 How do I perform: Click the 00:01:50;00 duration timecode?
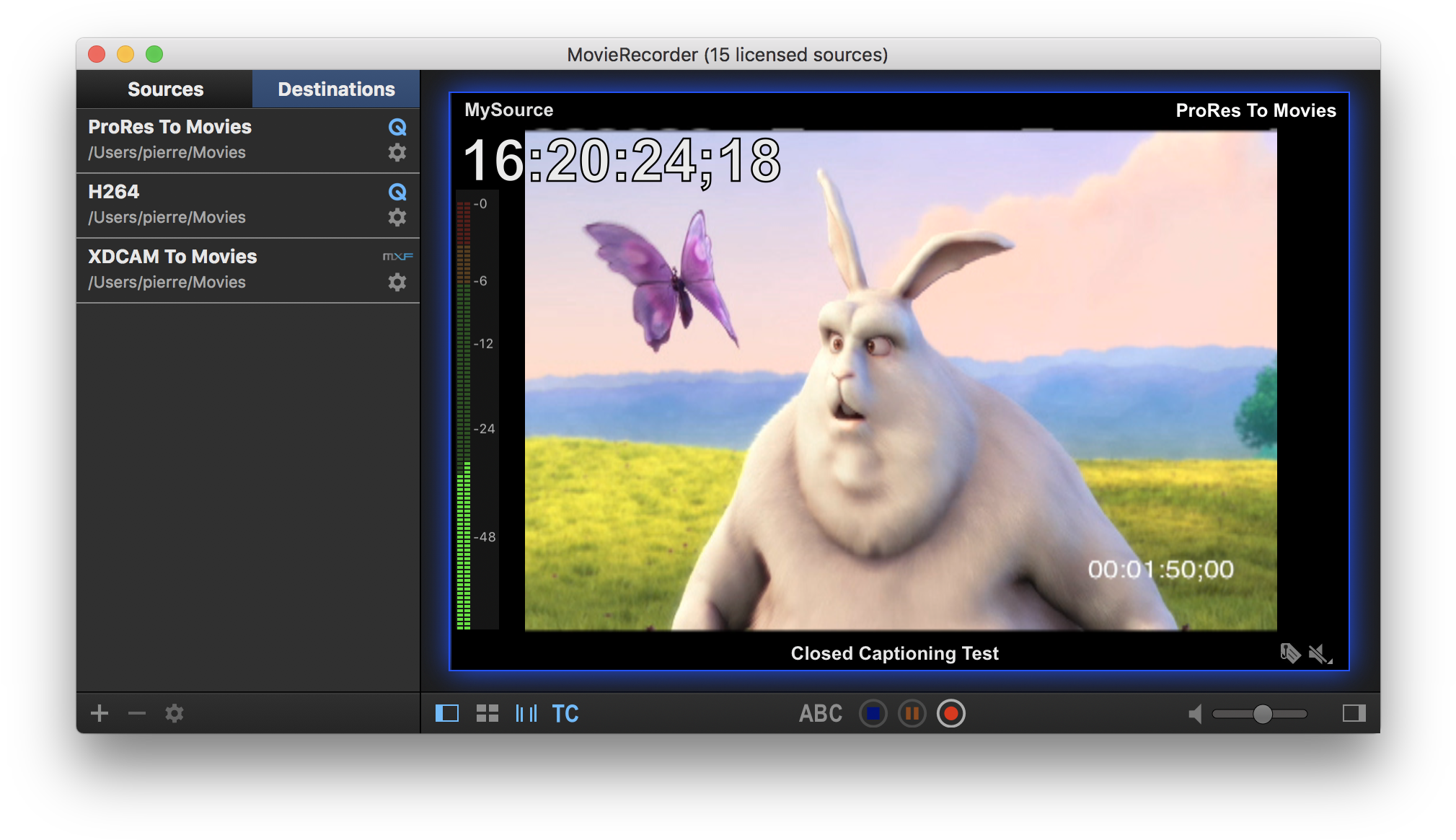point(1160,570)
